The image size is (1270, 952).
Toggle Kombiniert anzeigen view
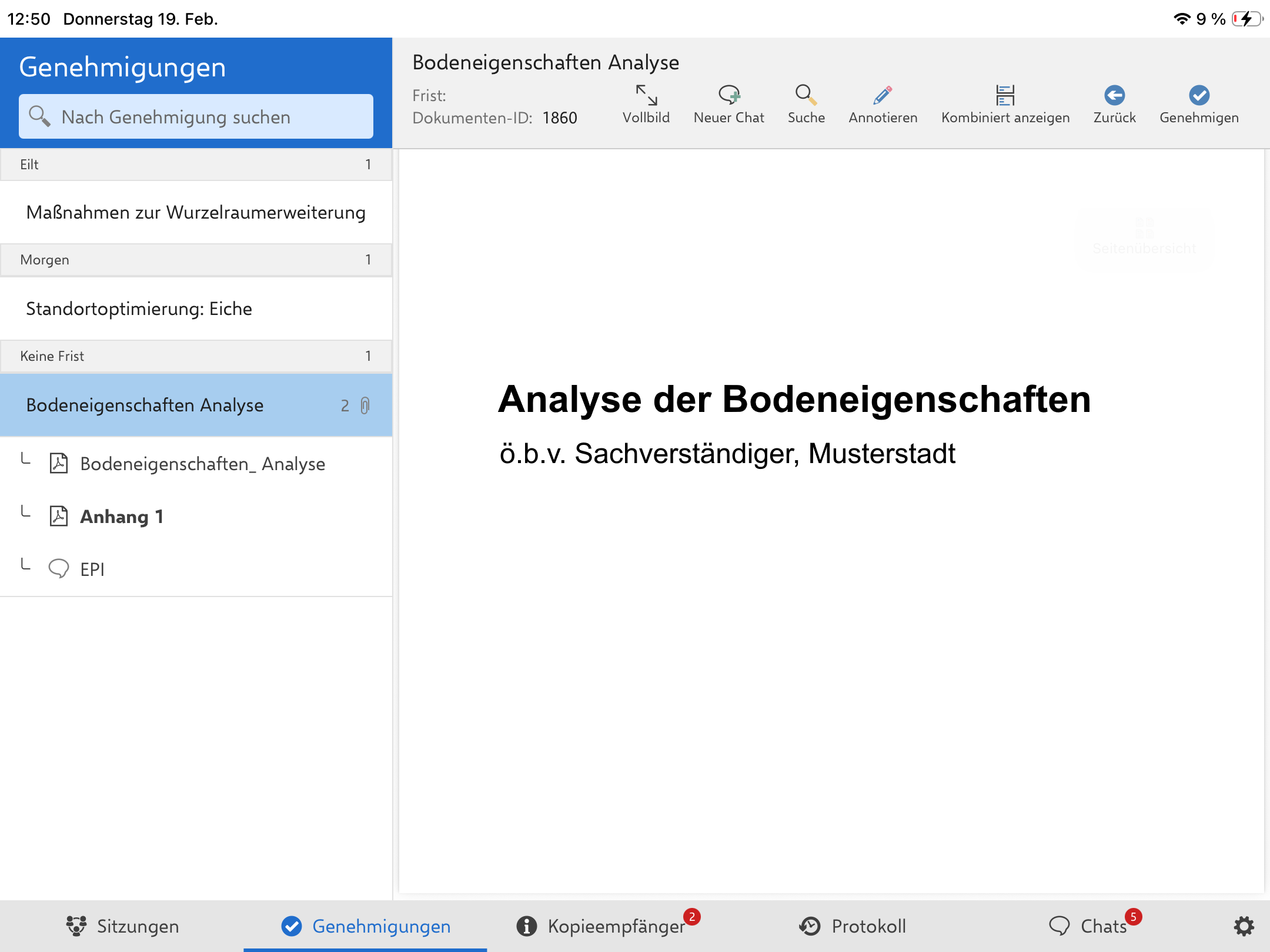(x=1005, y=104)
